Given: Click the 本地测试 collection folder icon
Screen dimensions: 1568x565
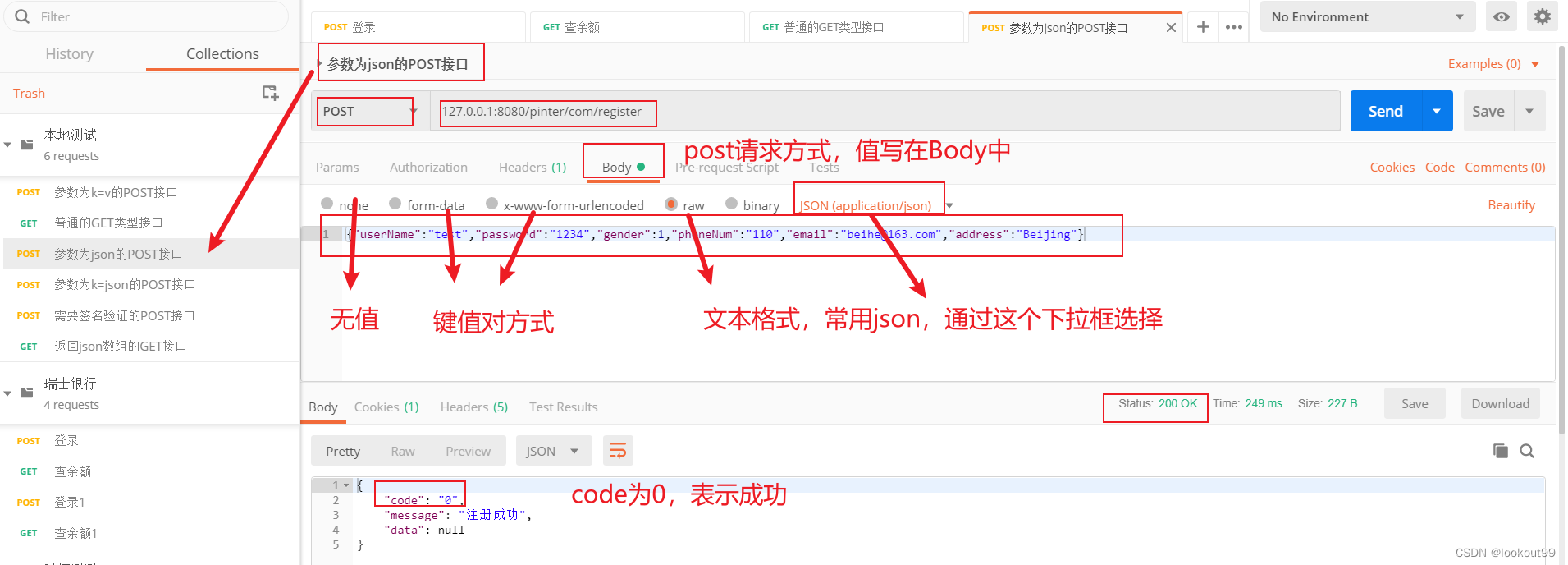Looking at the screenshot, I should point(27,145).
